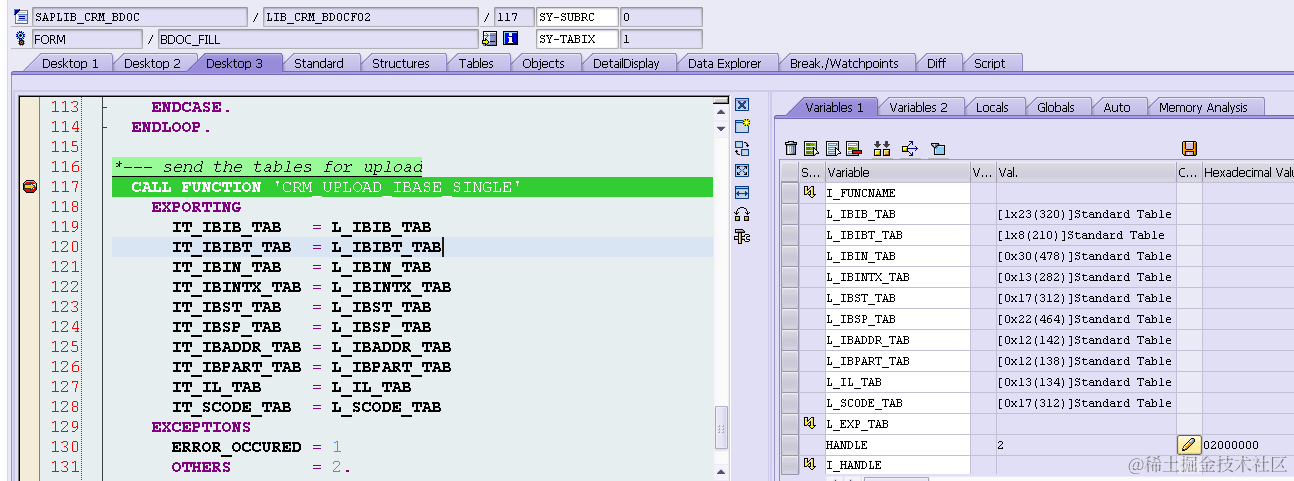This screenshot has height=481, width=1294.
Task: Delete variables with the trash can icon
Action: 791,148
